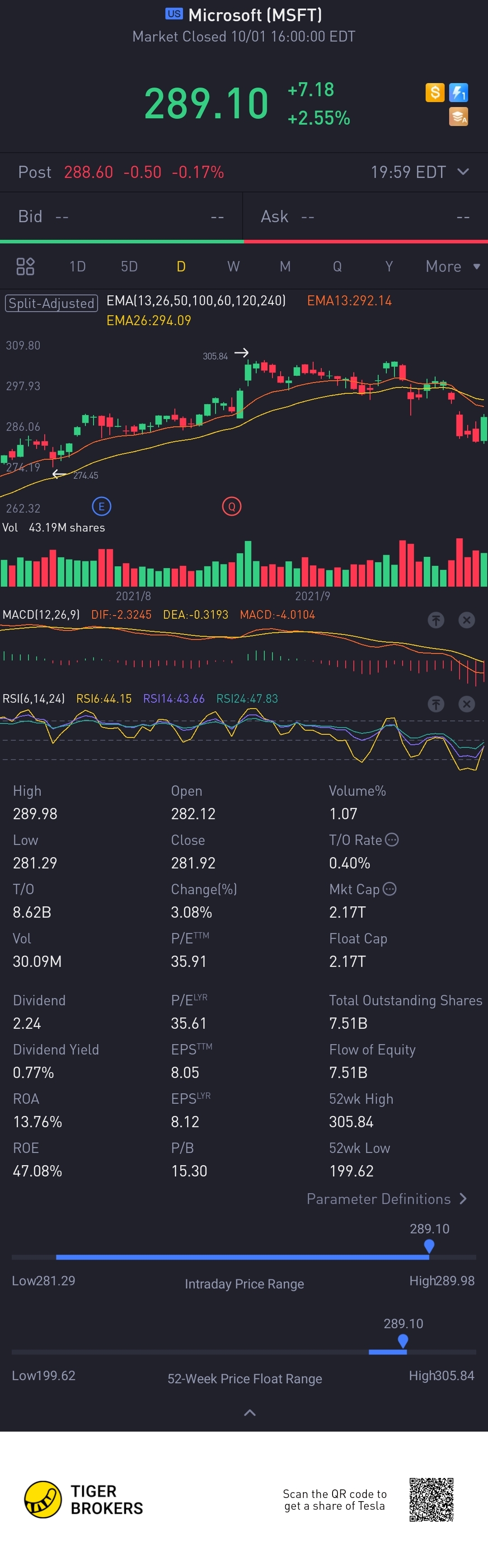Tap the 289.10 last price

(206, 103)
